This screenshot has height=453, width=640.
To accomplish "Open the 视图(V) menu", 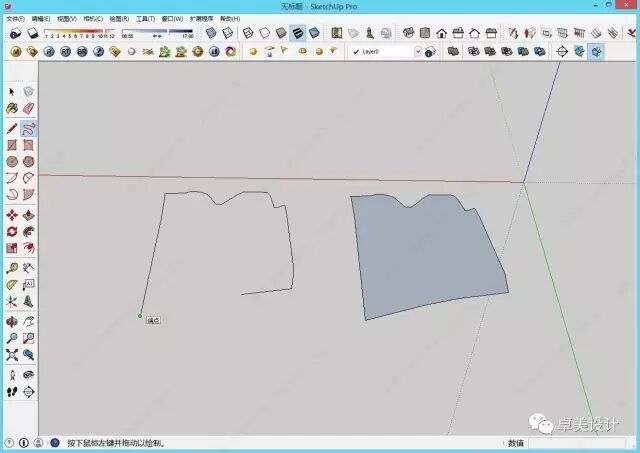I will (x=67, y=19).
